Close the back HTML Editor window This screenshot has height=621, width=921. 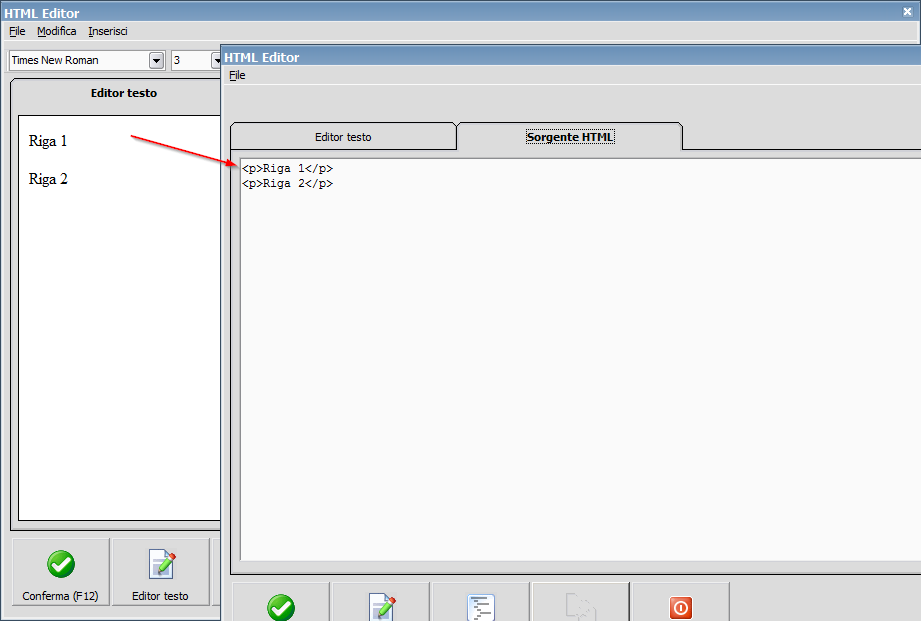(907, 12)
